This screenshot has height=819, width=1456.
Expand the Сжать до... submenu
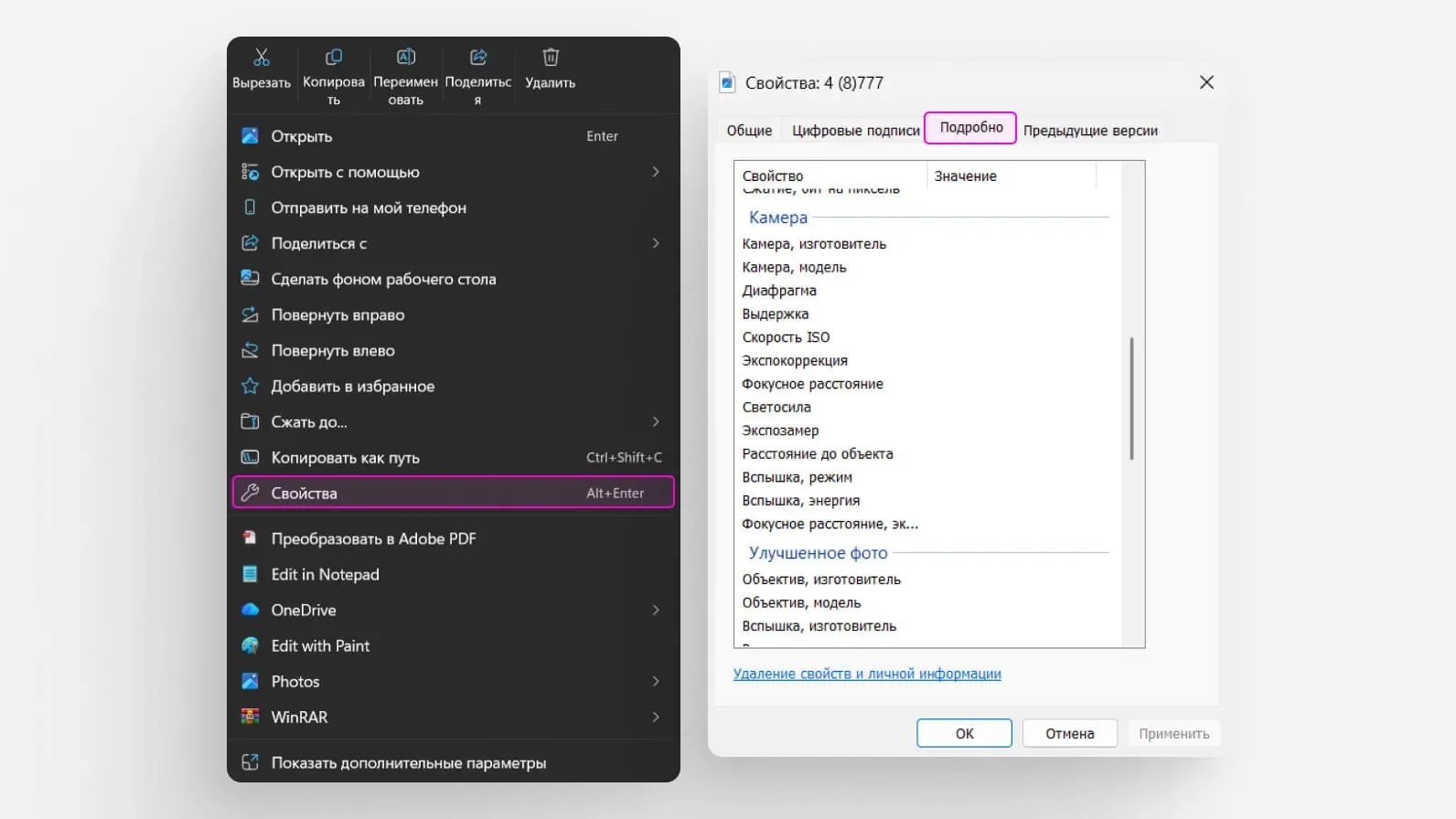point(656,421)
